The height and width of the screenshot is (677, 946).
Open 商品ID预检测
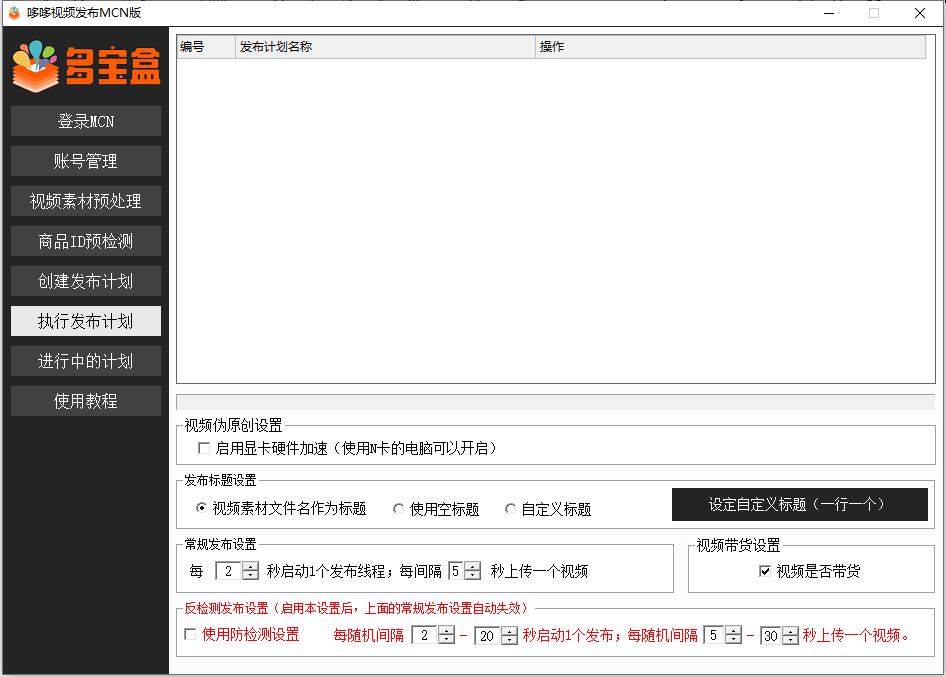coord(86,241)
